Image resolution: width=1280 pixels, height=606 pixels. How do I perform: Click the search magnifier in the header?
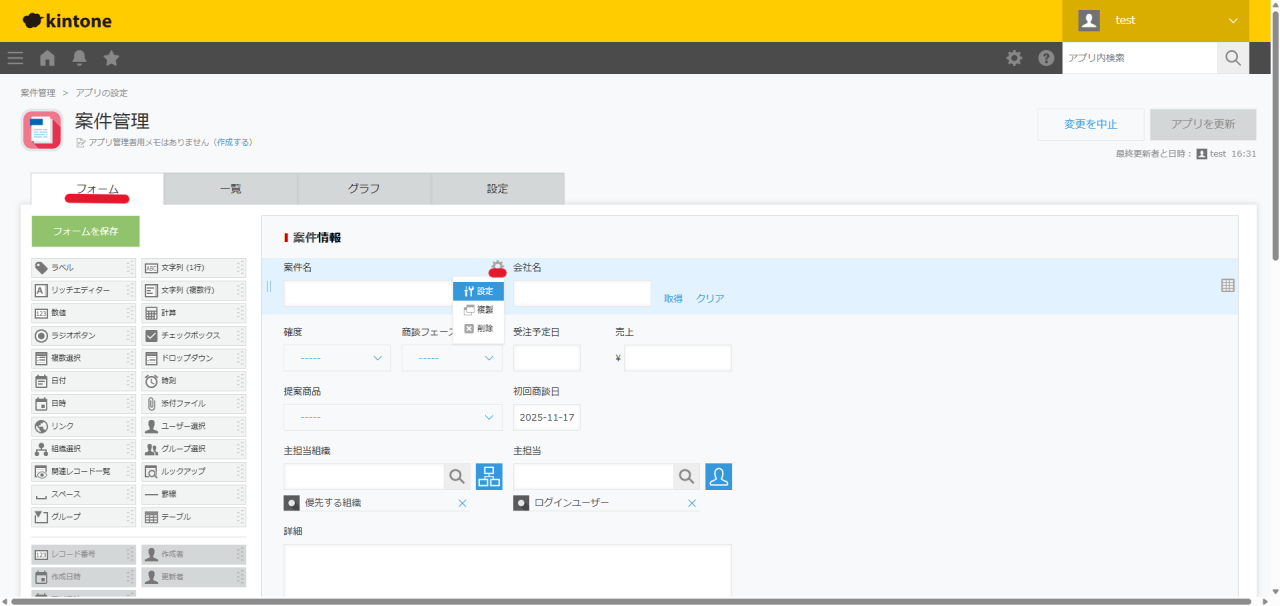[x=1233, y=58]
